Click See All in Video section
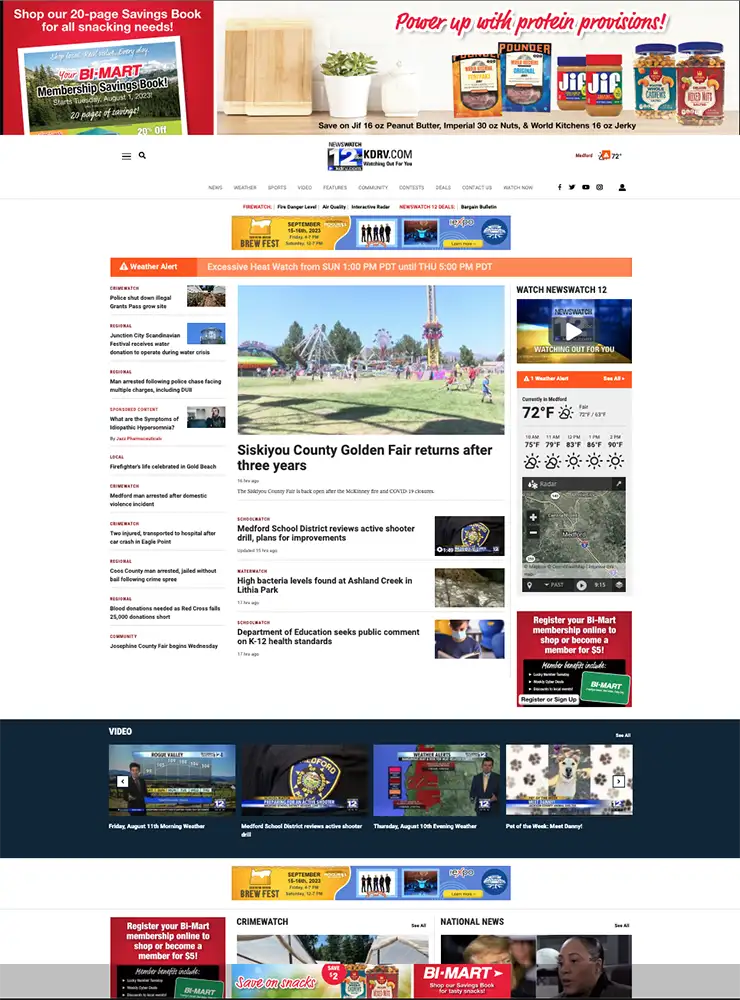Image resolution: width=740 pixels, height=1000 pixels. (623, 735)
